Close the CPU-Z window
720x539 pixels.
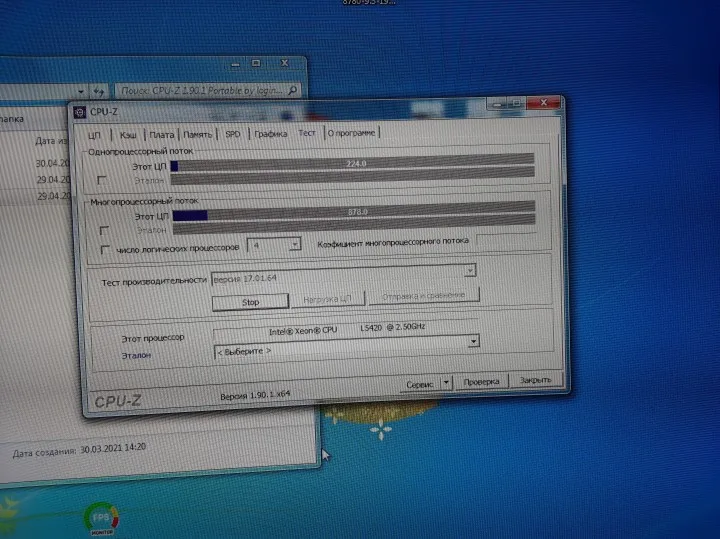point(543,103)
